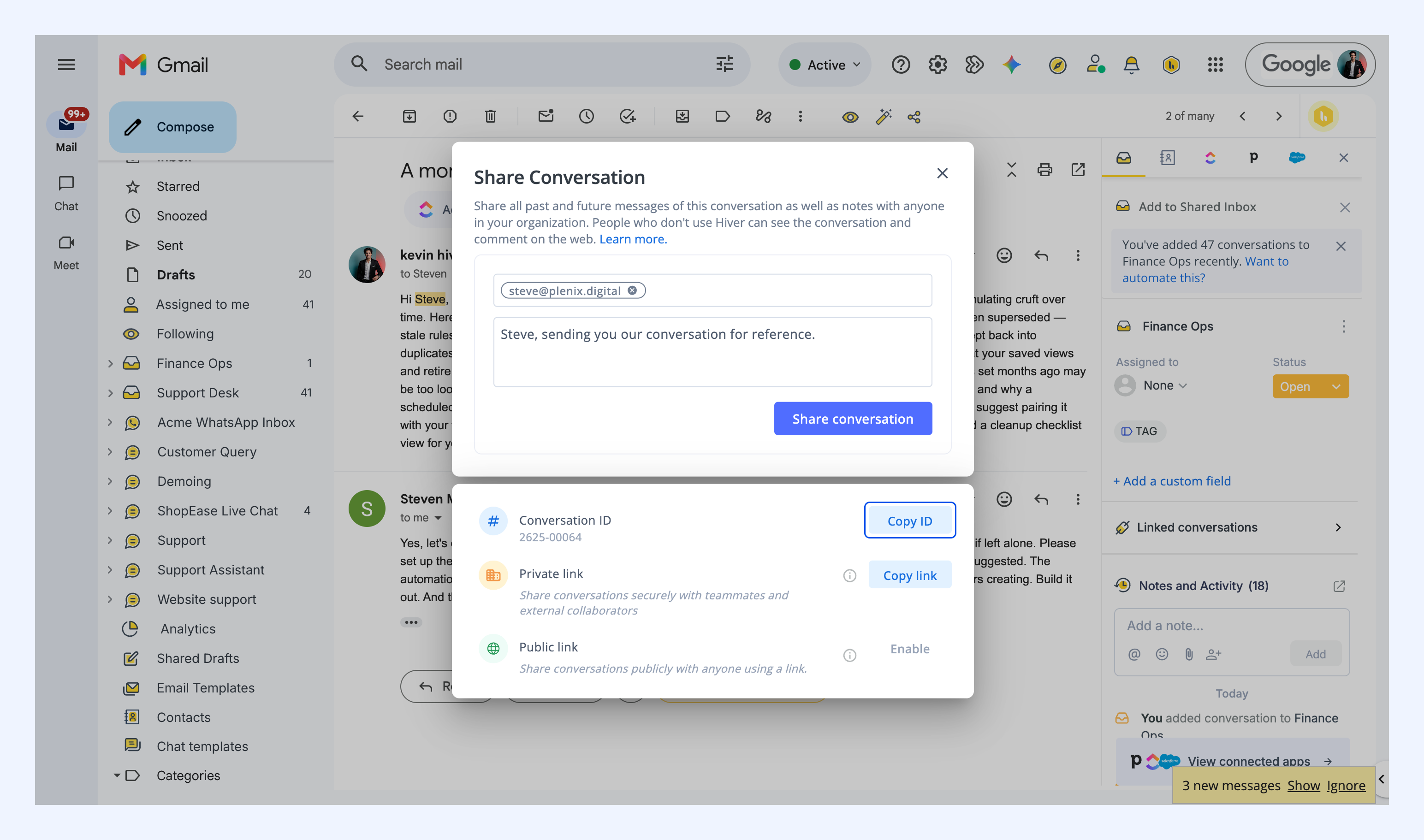Click the Share conversation button
Screen dimensions: 1424x840
coord(853,419)
